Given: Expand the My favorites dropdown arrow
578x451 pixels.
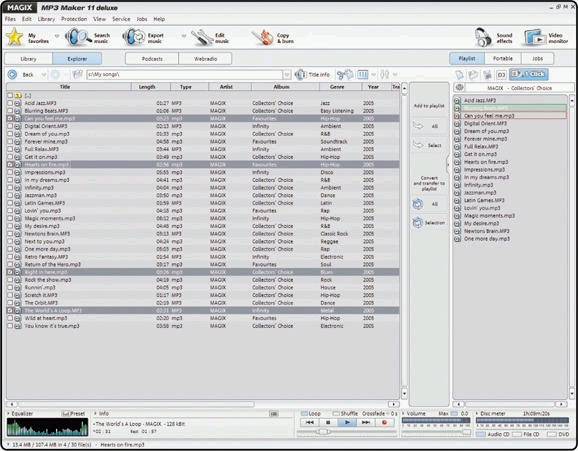Looking at the screenshot, I should 57,36.
